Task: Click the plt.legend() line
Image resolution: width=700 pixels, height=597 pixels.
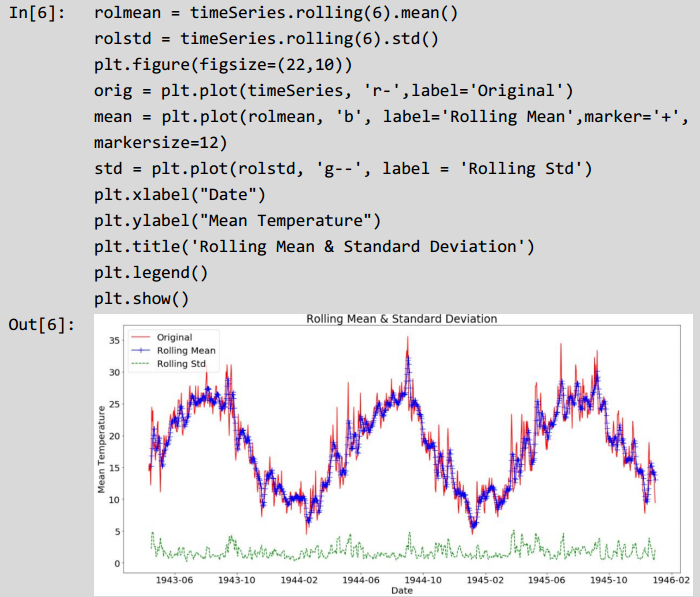Action: coord(151,273)
